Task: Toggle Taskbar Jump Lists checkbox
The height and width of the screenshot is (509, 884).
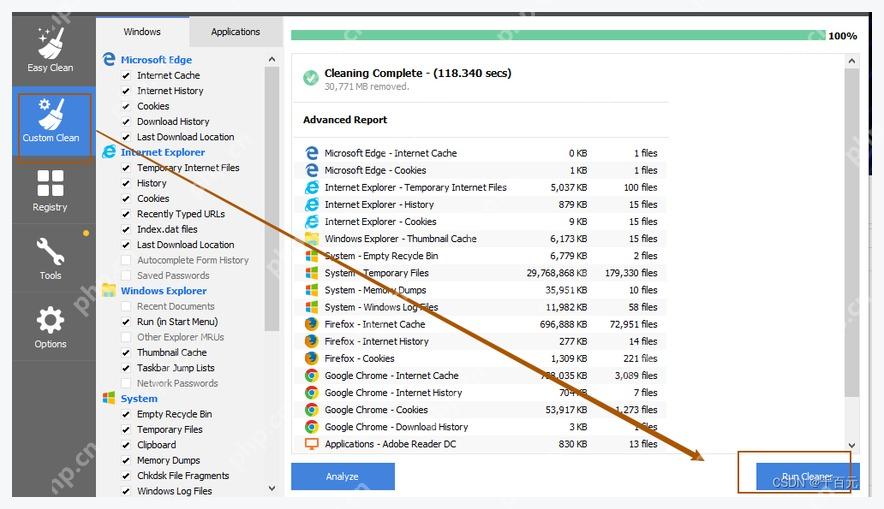Action: 126,368
